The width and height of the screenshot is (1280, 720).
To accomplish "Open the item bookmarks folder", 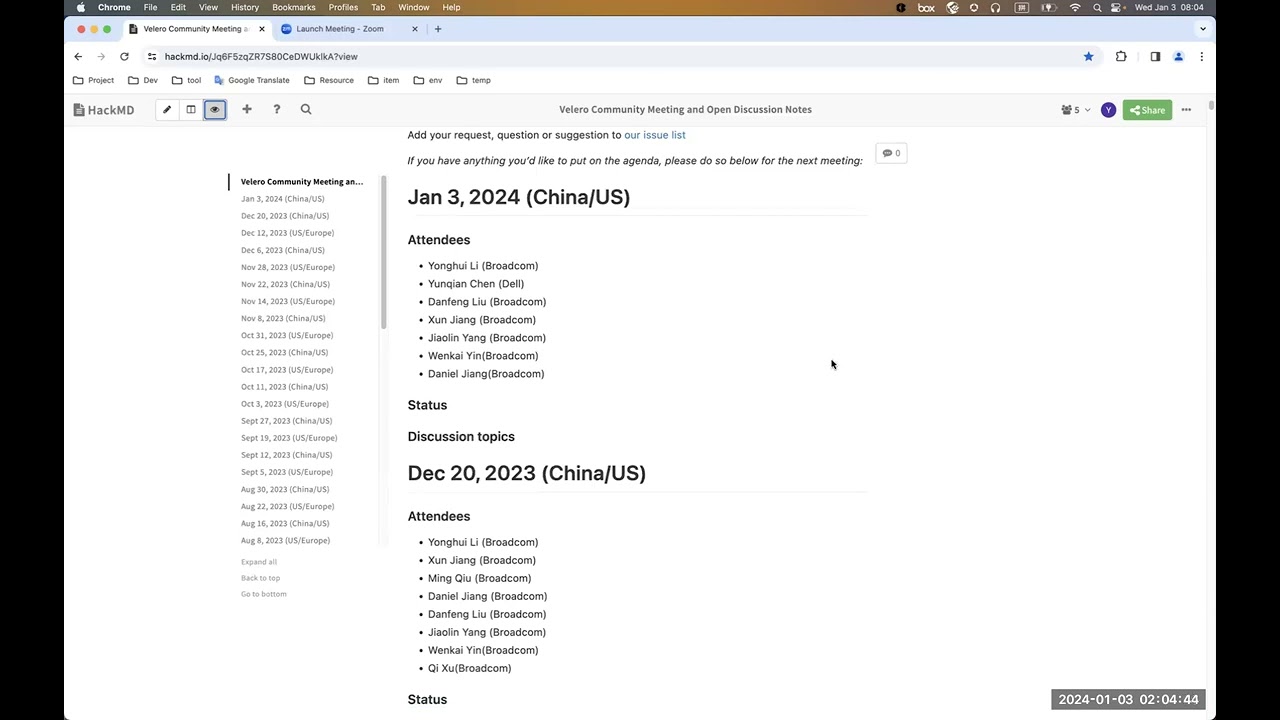I will (383, 80).
